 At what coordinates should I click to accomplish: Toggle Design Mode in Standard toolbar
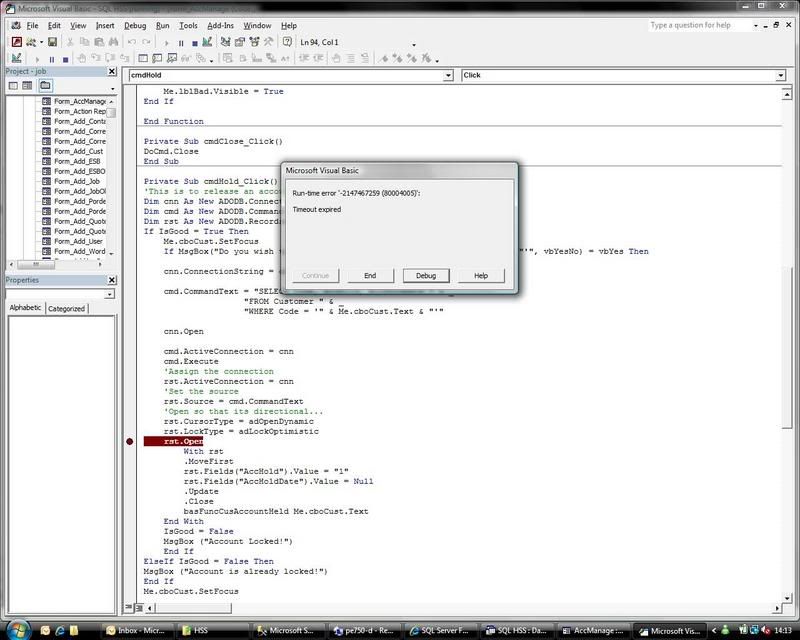point(207,42)
